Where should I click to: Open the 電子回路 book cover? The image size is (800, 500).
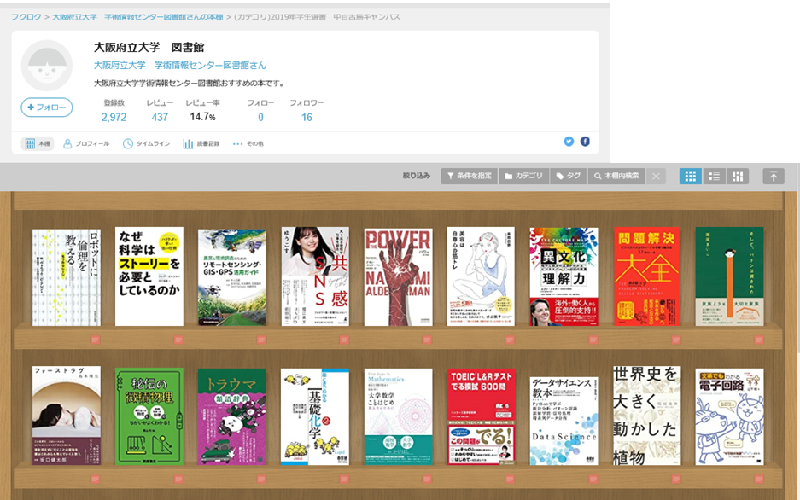pyautogui.click(x=730, y=417)
